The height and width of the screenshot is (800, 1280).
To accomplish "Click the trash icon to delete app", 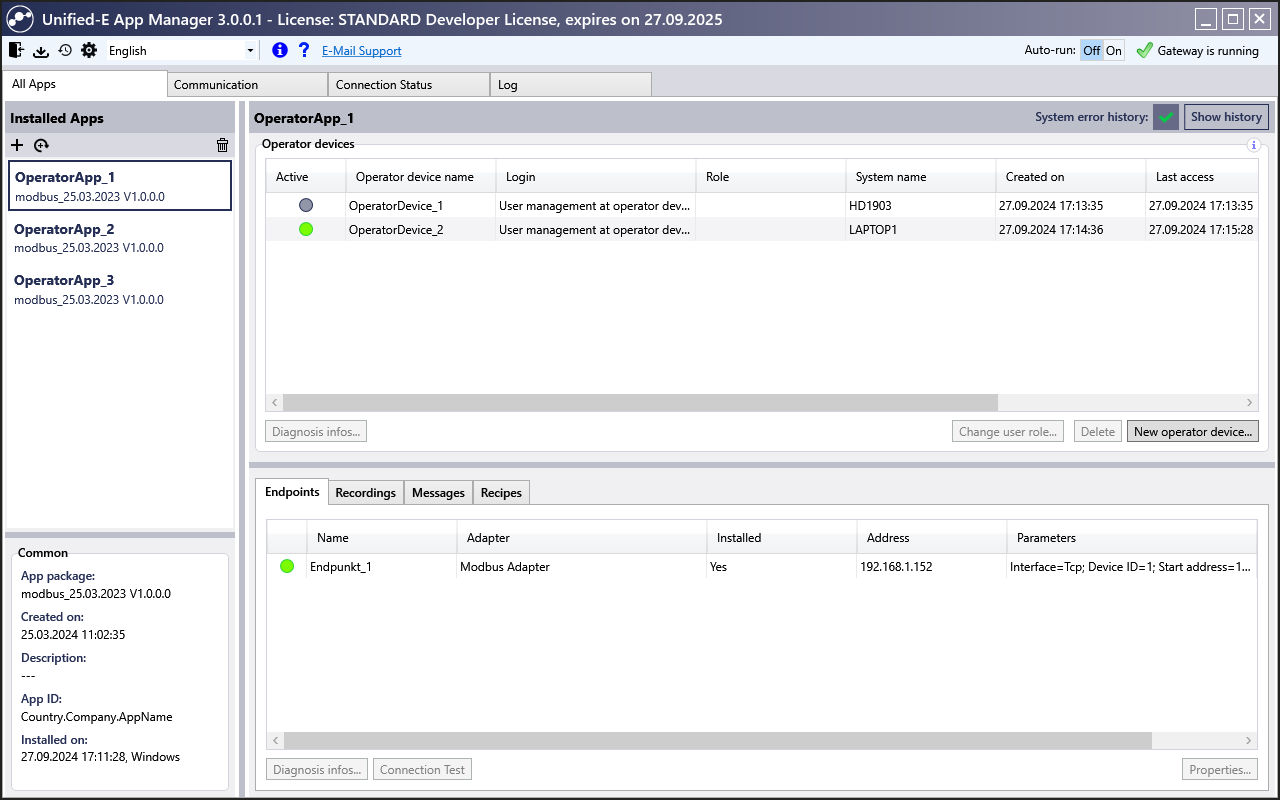I will 222,145.
